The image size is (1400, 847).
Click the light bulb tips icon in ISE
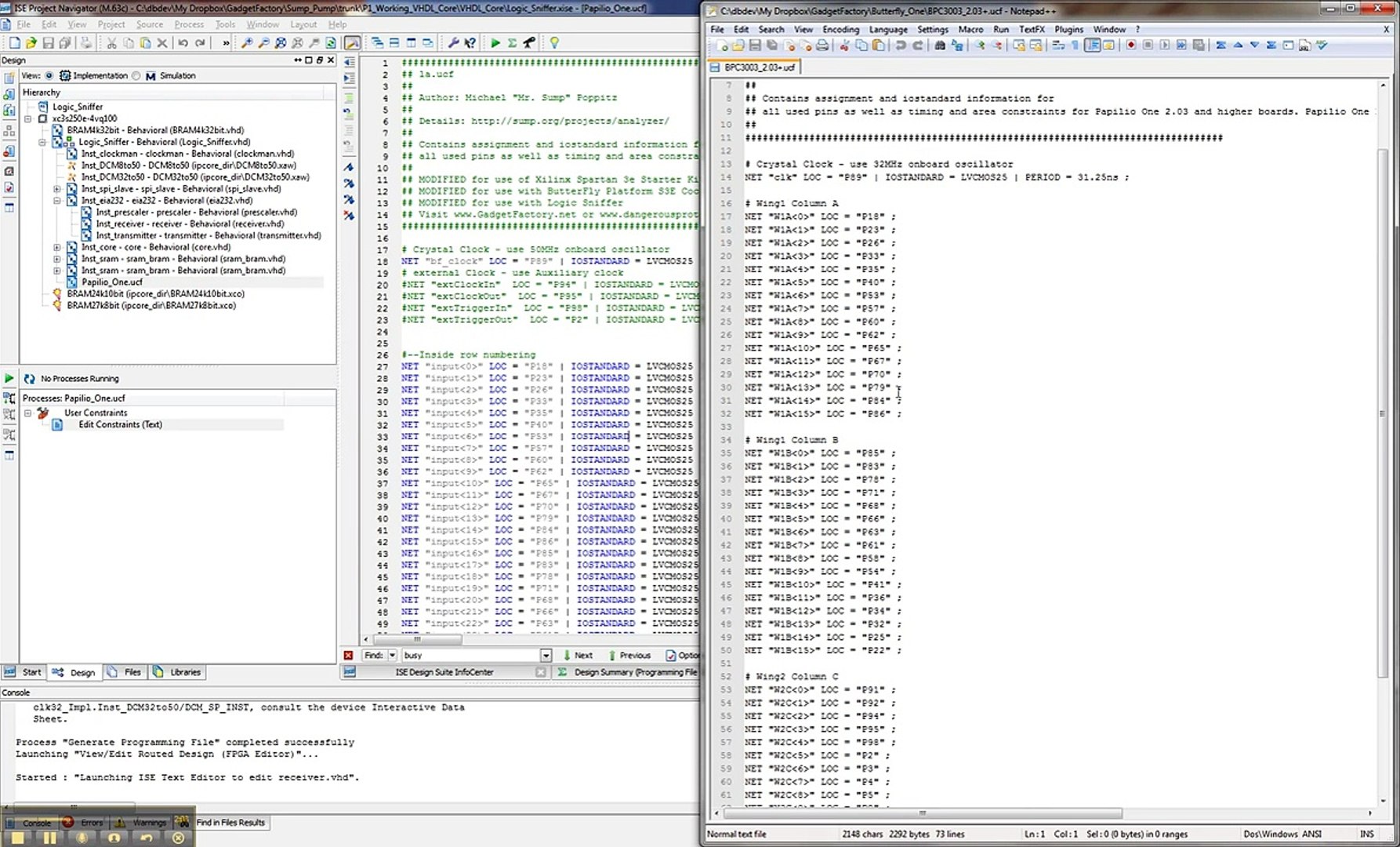pos(554,43)
